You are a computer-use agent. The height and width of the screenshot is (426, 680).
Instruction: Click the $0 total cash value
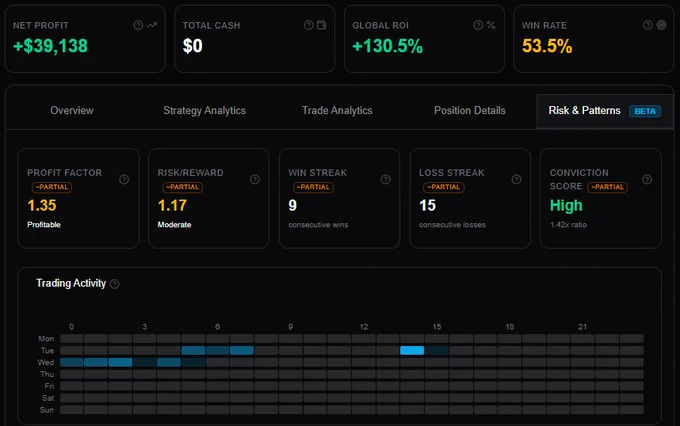(x=193, y=46)
